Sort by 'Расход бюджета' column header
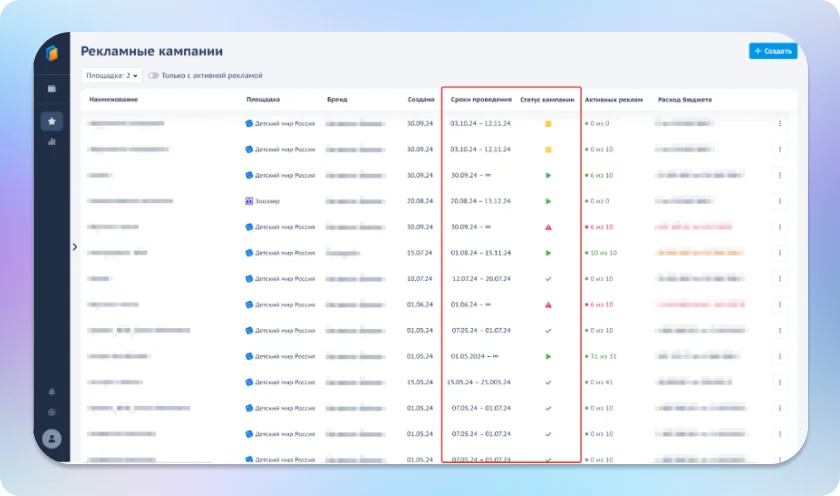 click(685, 100)
